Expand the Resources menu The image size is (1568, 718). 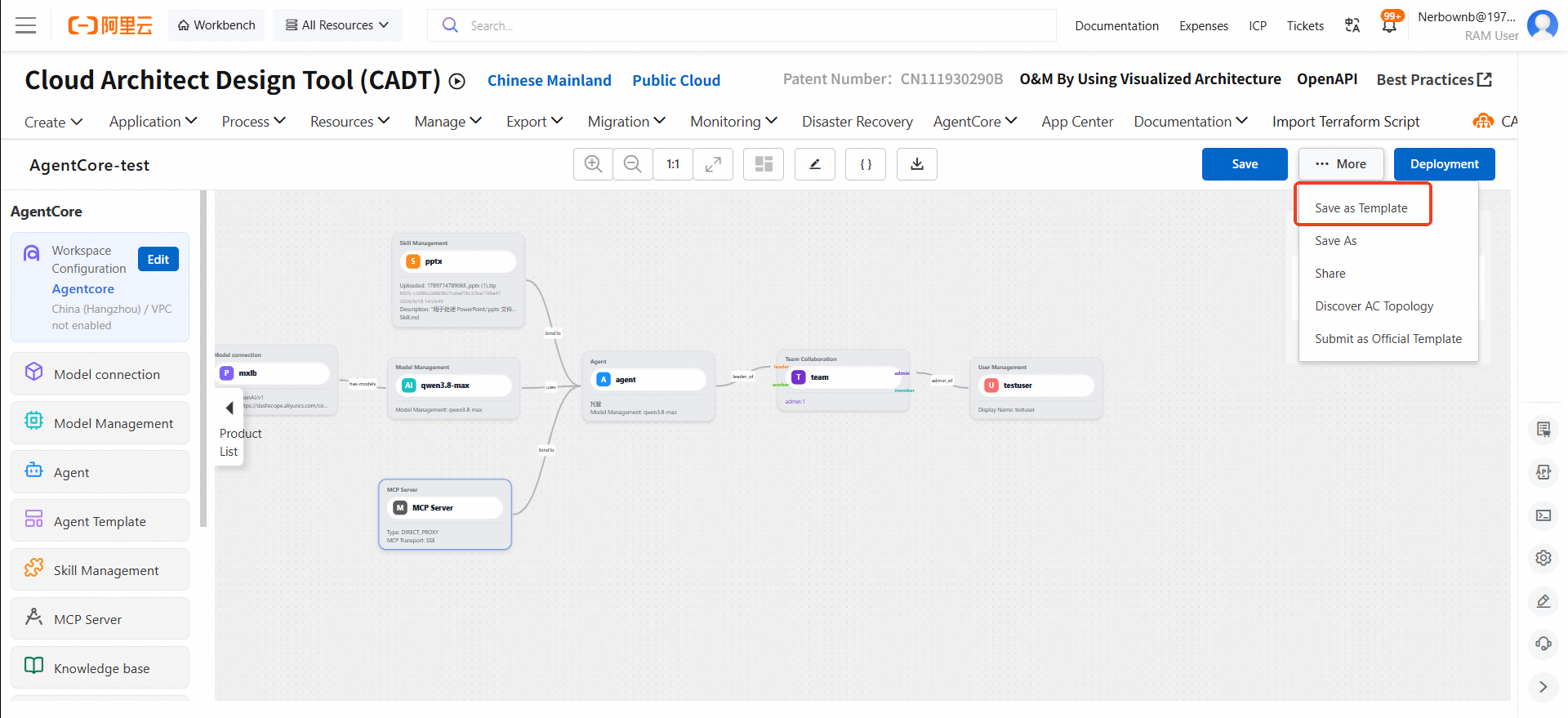coord(350,122)
